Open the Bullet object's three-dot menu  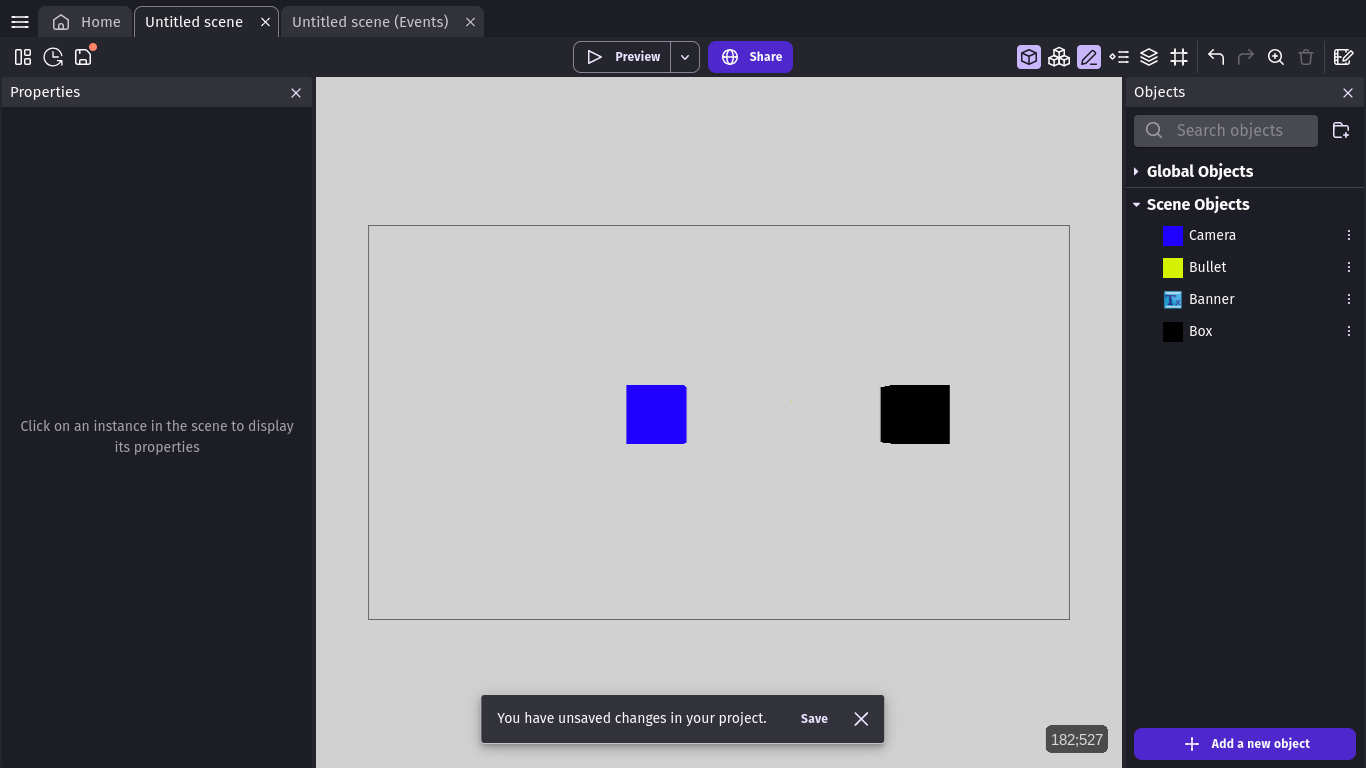coord(1349,267)
